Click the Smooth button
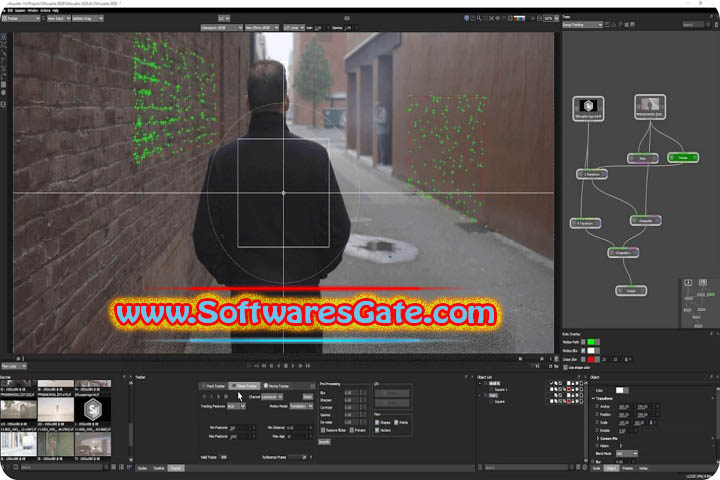Viewport: 720px width, 480px height. click(x=324, y=442)
